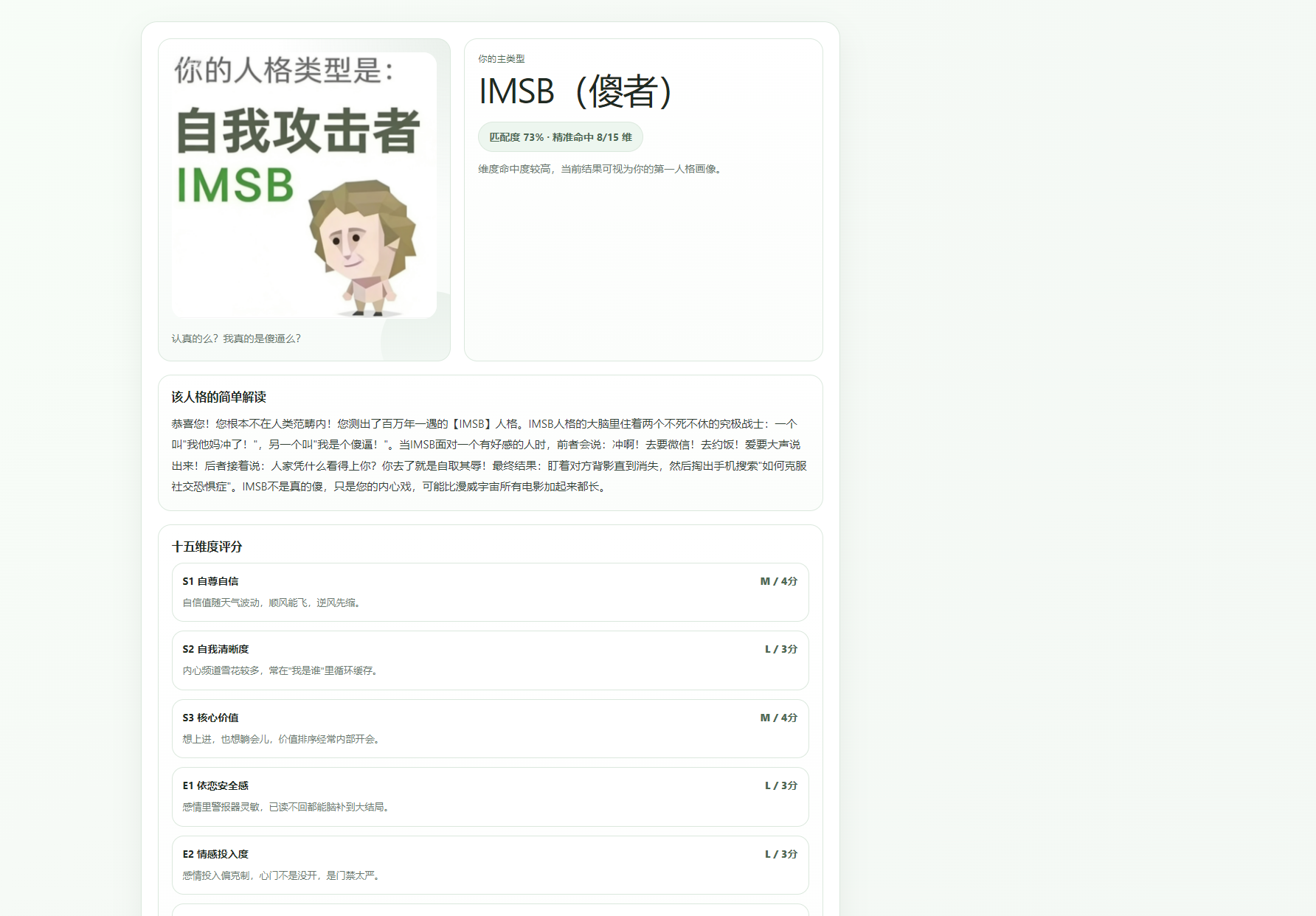Click the green IMSB text in poster
The image size is (1316, 916).
click(235, 185)
